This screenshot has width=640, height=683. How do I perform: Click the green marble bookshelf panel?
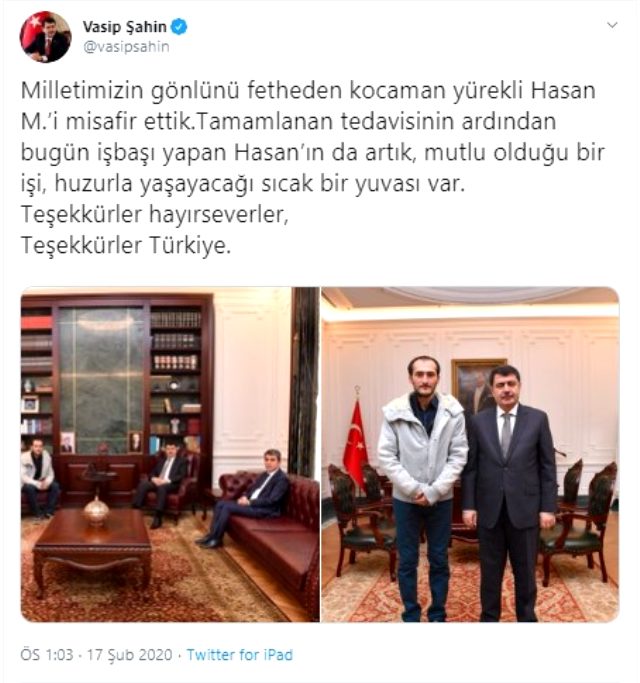[102, 378]
